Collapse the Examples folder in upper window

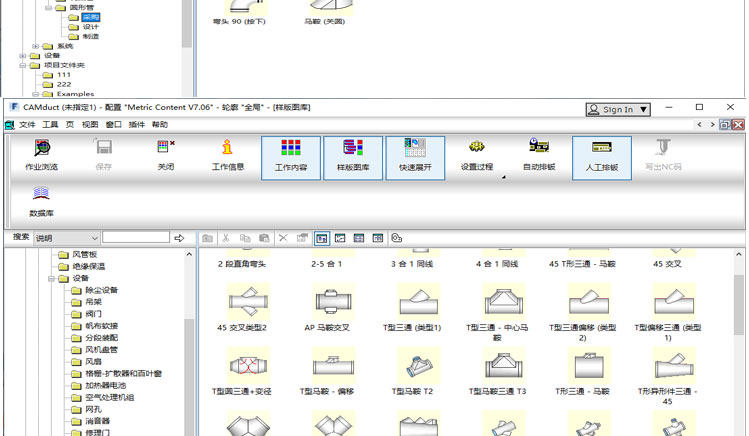click(x=35, y=94)
